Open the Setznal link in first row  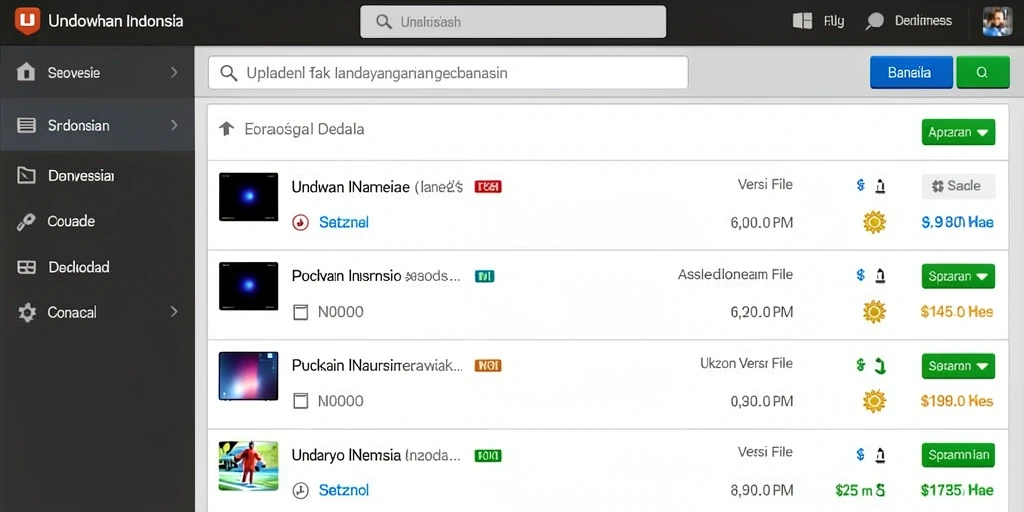pyautogui.click(x=344, y=223)
